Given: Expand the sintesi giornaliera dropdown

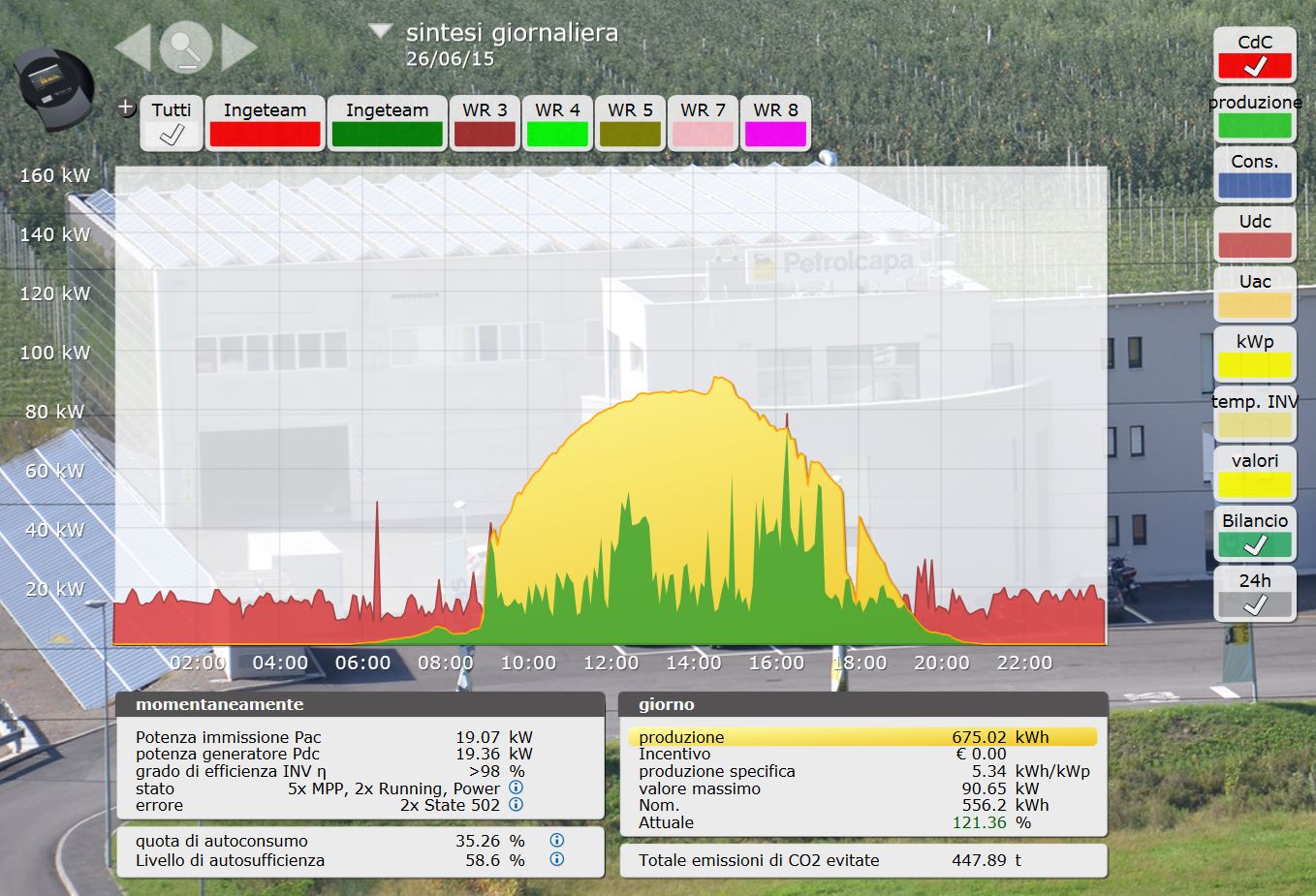Looking at the screenshot, I should (x=380, y=32).
